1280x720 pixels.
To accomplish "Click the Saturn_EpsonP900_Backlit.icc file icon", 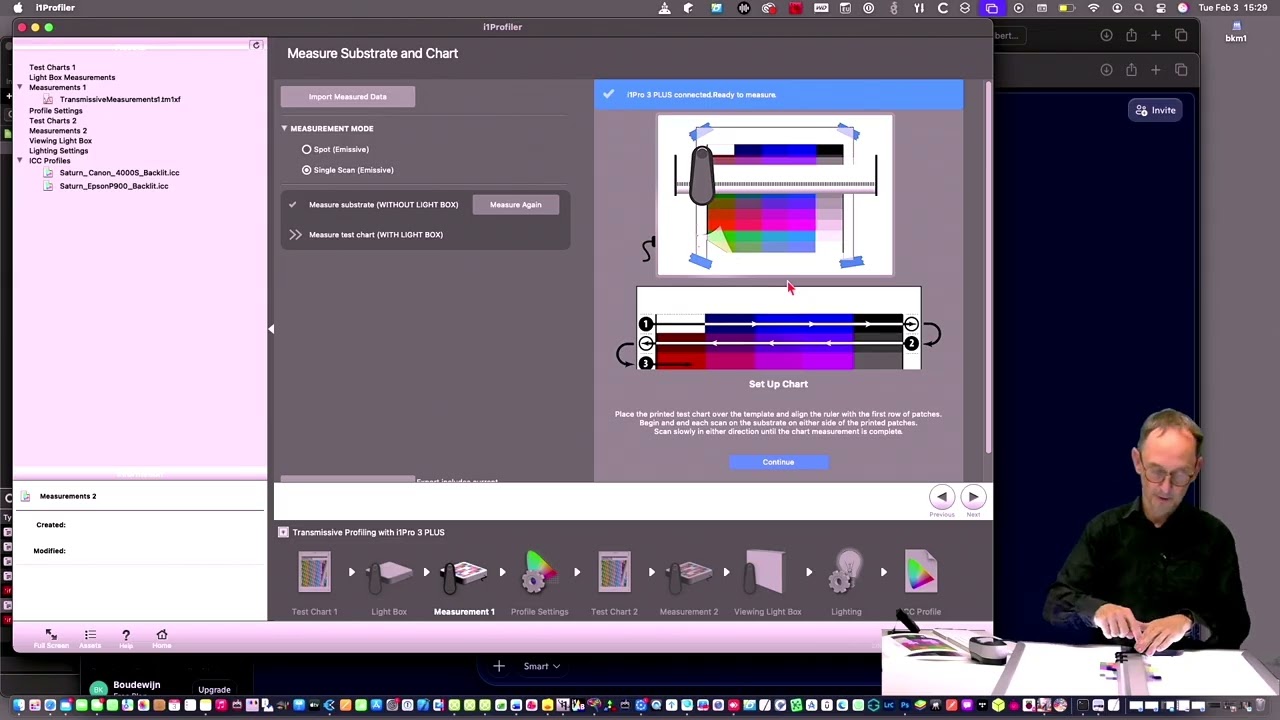I will [x=48, y=186].
